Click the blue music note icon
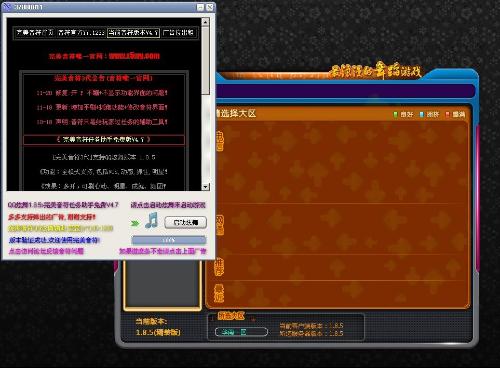 point(152,220)
